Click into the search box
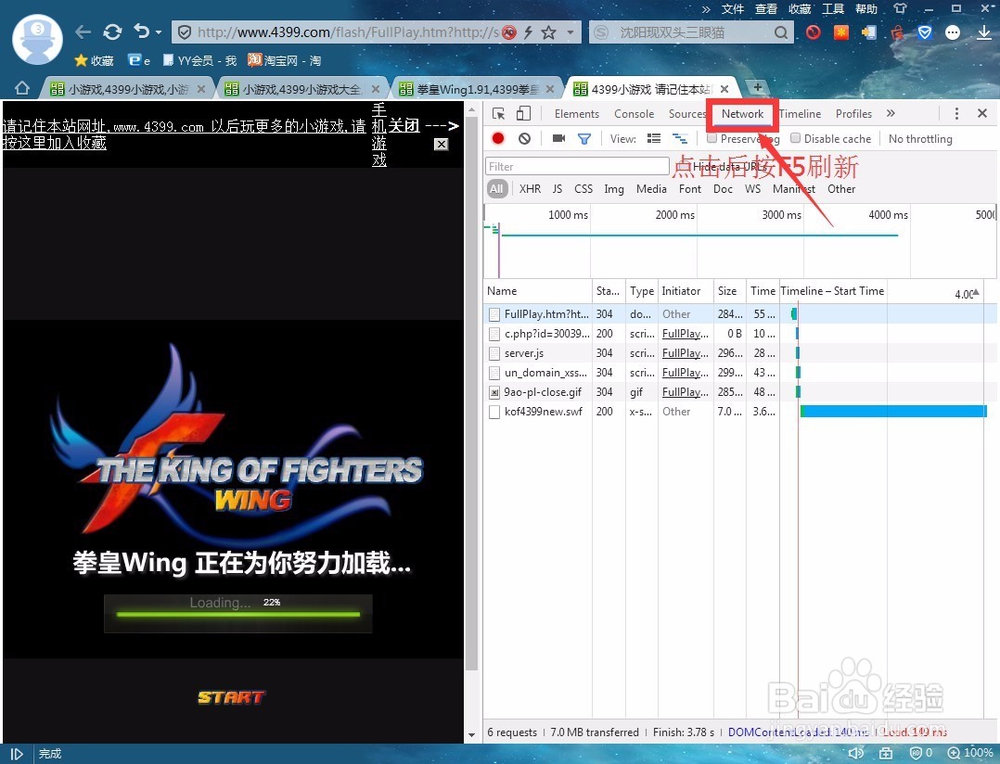This screenshot has height=764, width=1000. [692, 33]
